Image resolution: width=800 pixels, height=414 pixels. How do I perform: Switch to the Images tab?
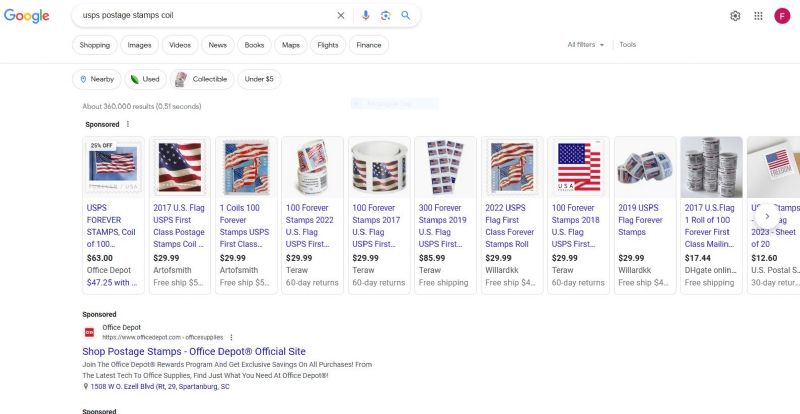coord(139,45)
